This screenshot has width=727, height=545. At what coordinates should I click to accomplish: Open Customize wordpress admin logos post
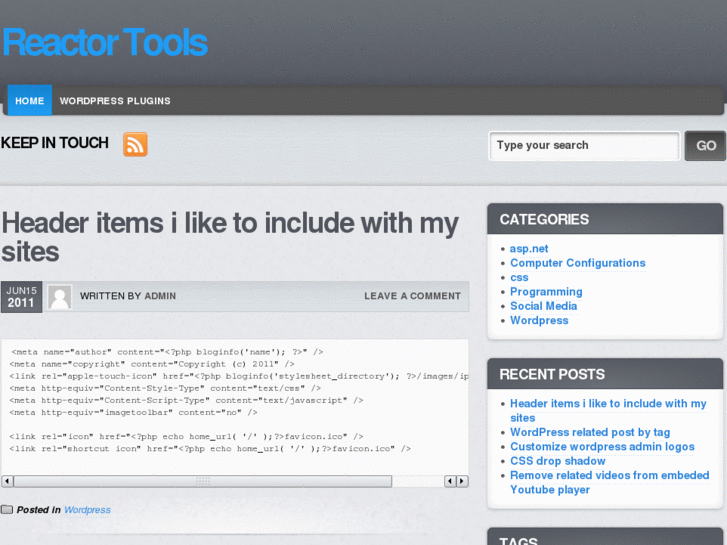pos(602,447)
